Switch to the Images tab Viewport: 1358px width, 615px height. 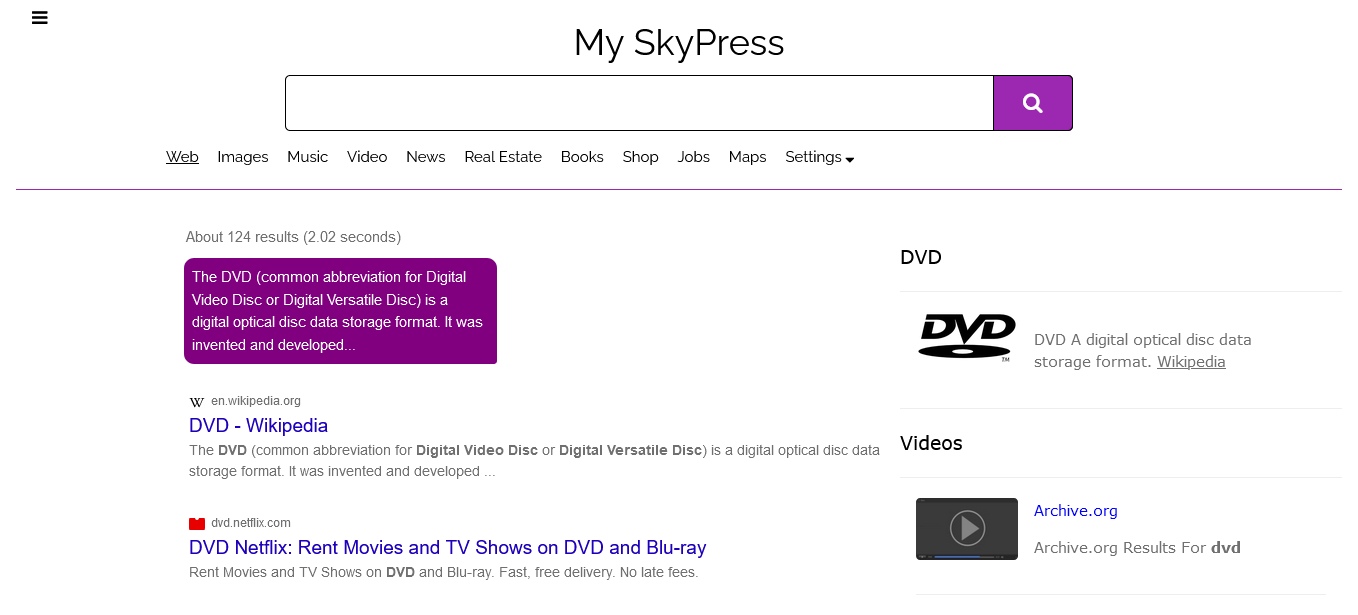[x=243, y=157]
